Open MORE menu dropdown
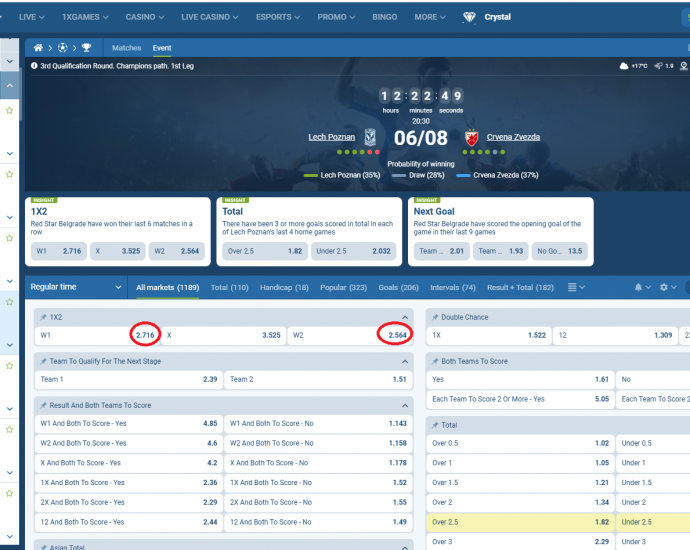This screenshot has height=550, width=690. coord(430,17)
